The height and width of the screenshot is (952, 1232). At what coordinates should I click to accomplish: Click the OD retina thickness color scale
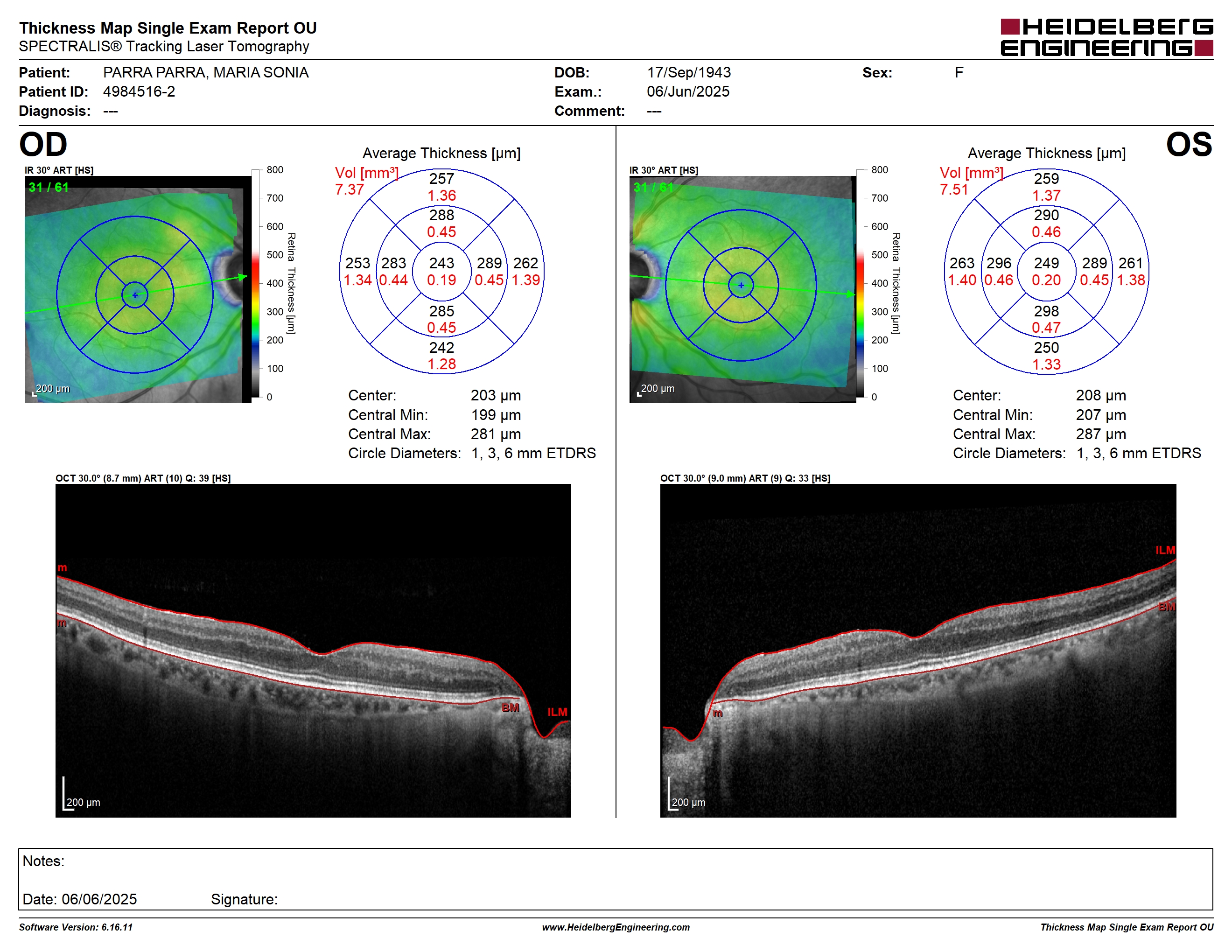coord(256,283)
